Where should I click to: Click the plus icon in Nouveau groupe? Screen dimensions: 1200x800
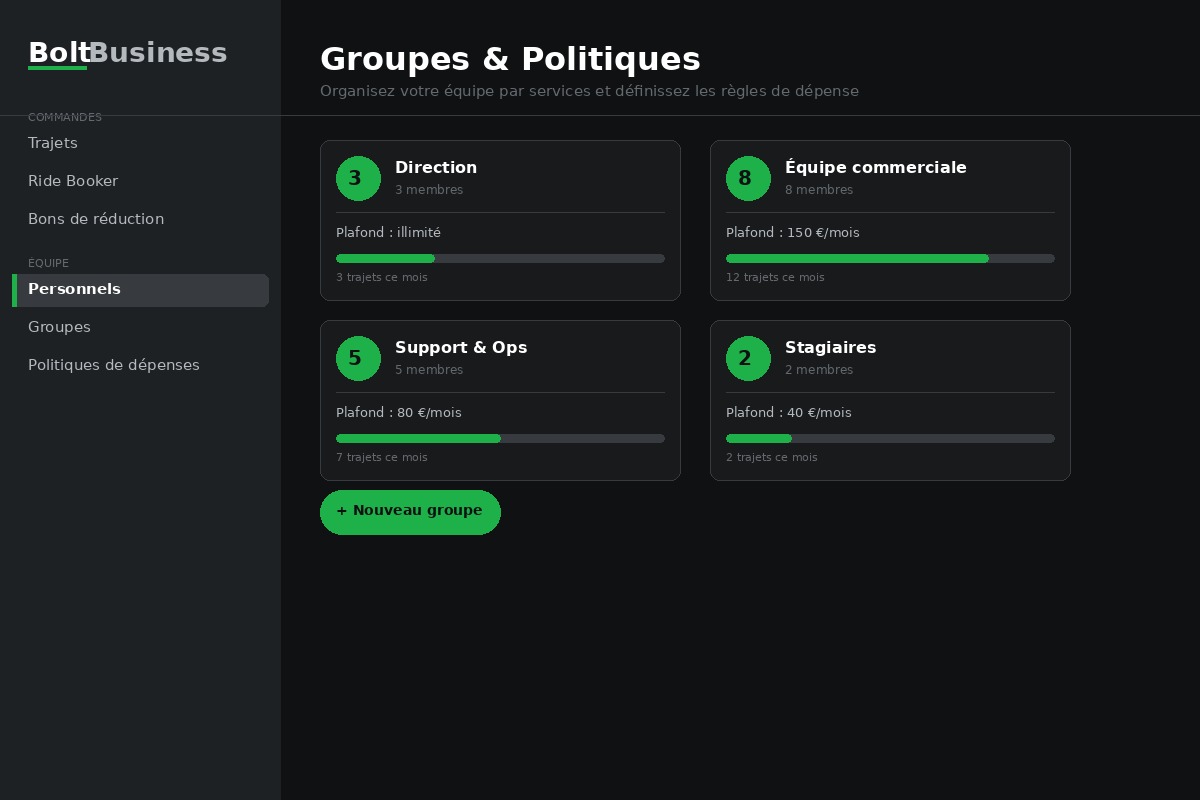point(343,511)
